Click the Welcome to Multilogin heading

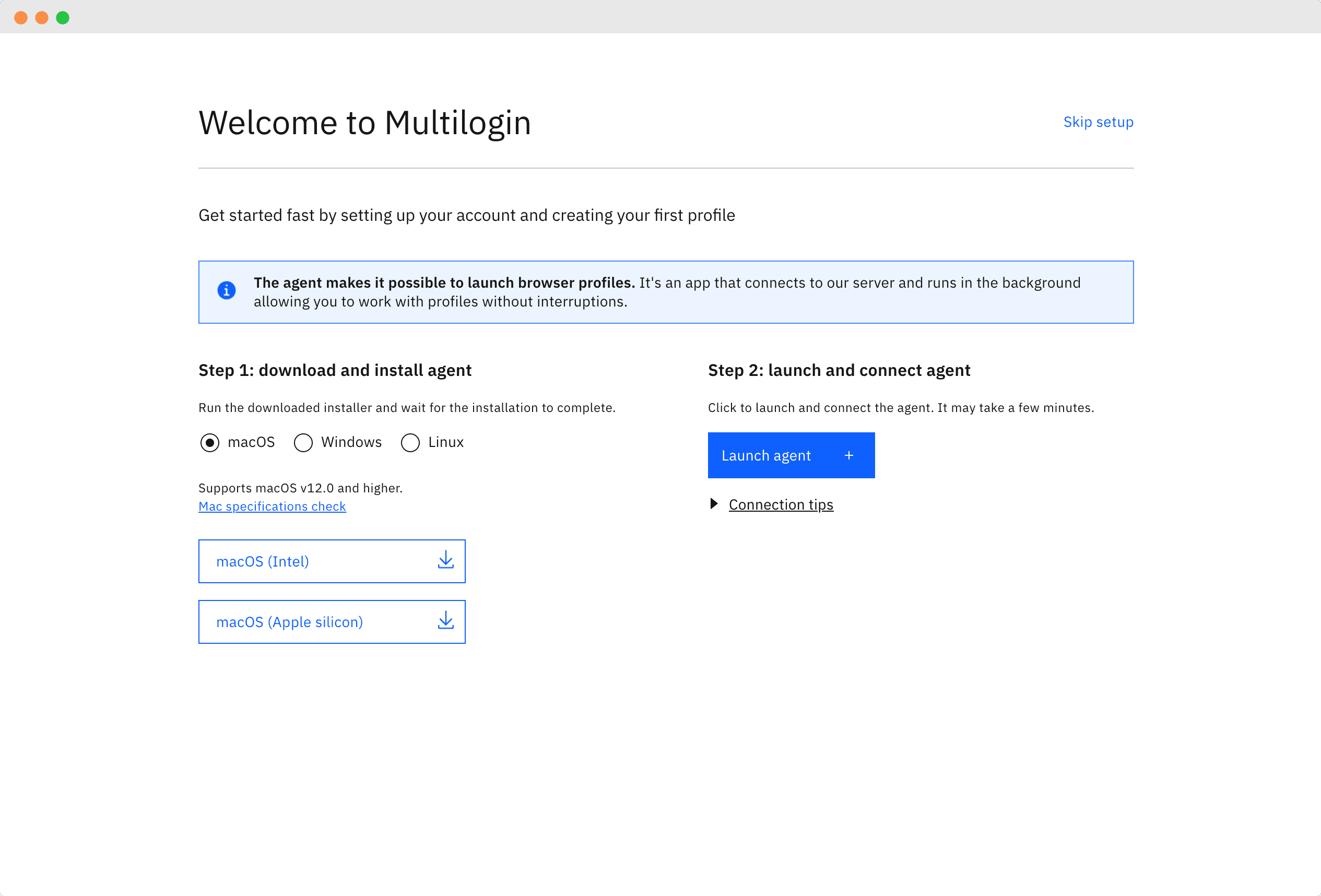(364, 123)
